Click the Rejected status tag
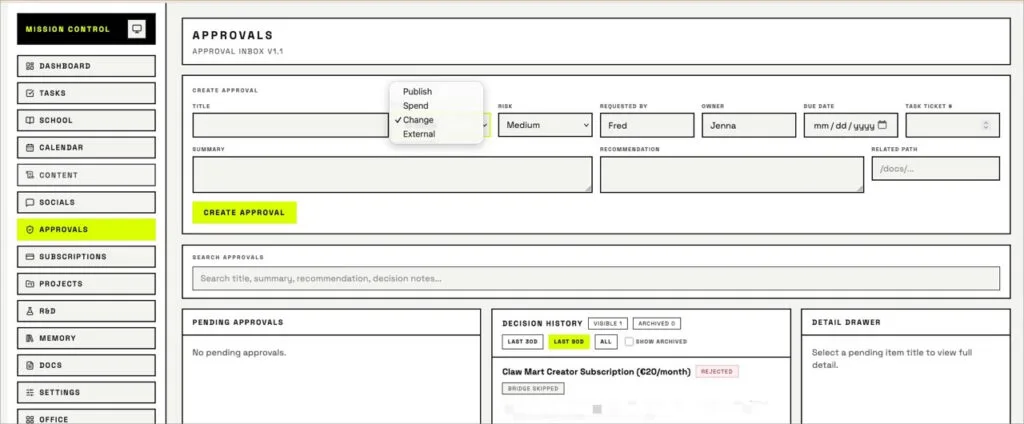 pos(717,372)
